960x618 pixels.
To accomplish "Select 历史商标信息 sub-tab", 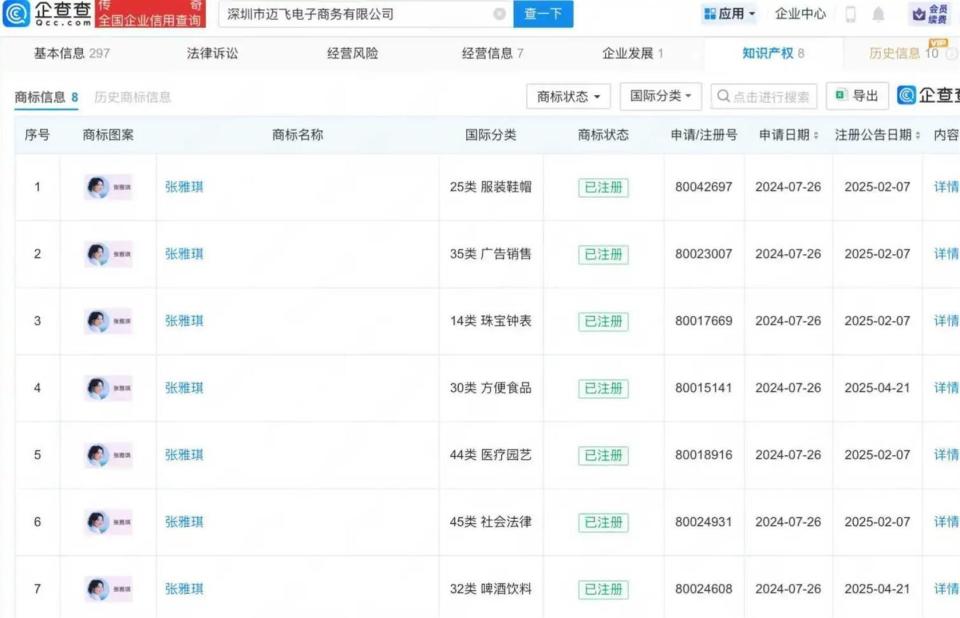I will click(x=133, y=97).
